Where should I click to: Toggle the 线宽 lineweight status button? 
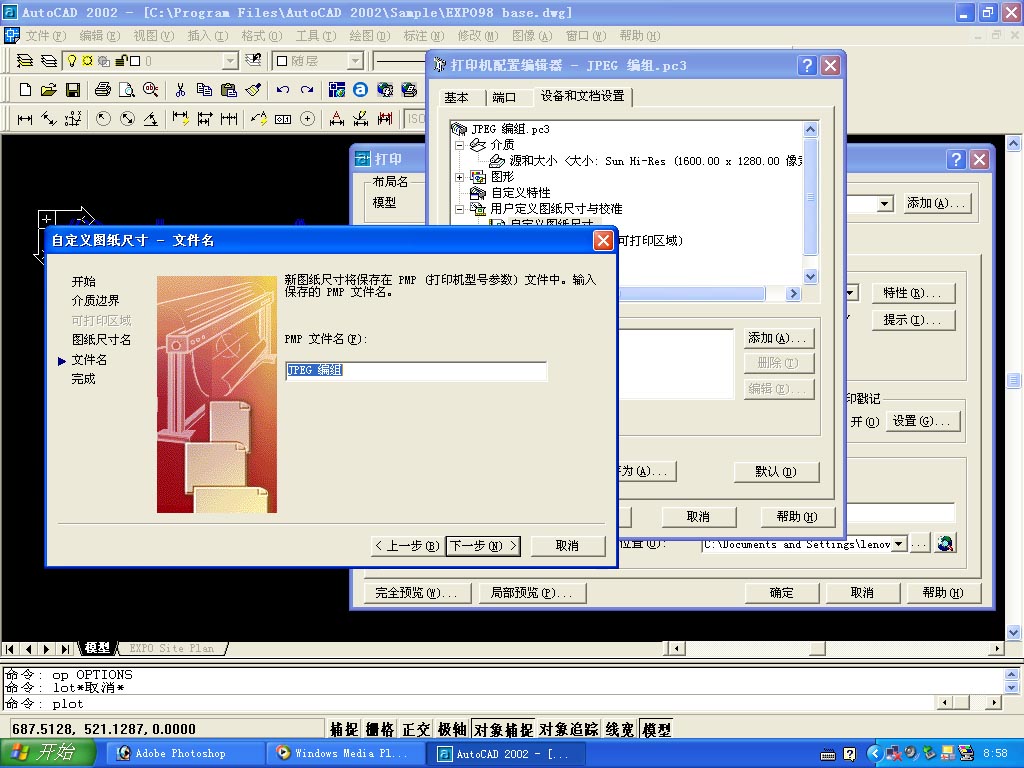point(620,729)
